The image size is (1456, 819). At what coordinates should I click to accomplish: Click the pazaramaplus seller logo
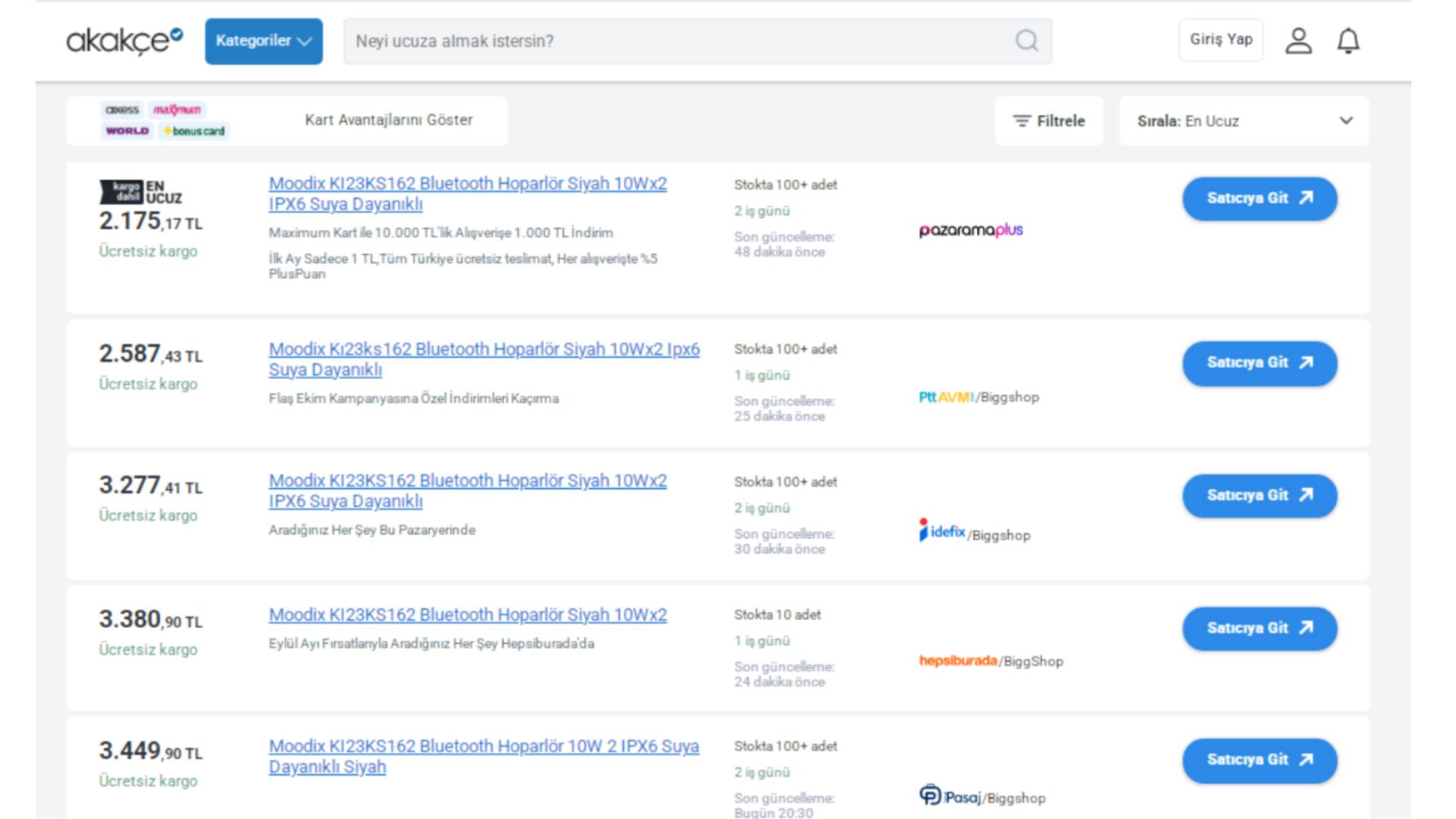[970, 230]
